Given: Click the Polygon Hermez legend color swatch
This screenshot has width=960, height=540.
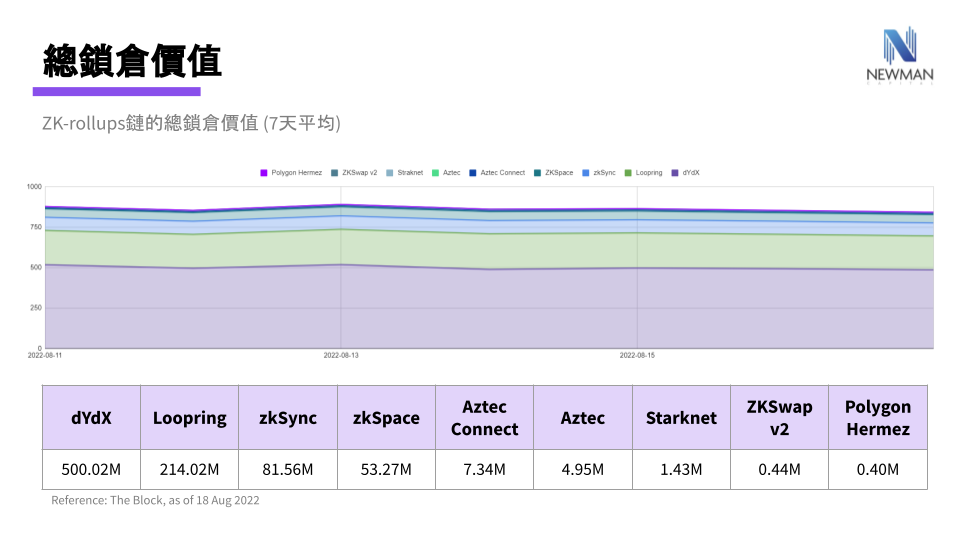Looking at the screenshot, I should coord(264,173).
